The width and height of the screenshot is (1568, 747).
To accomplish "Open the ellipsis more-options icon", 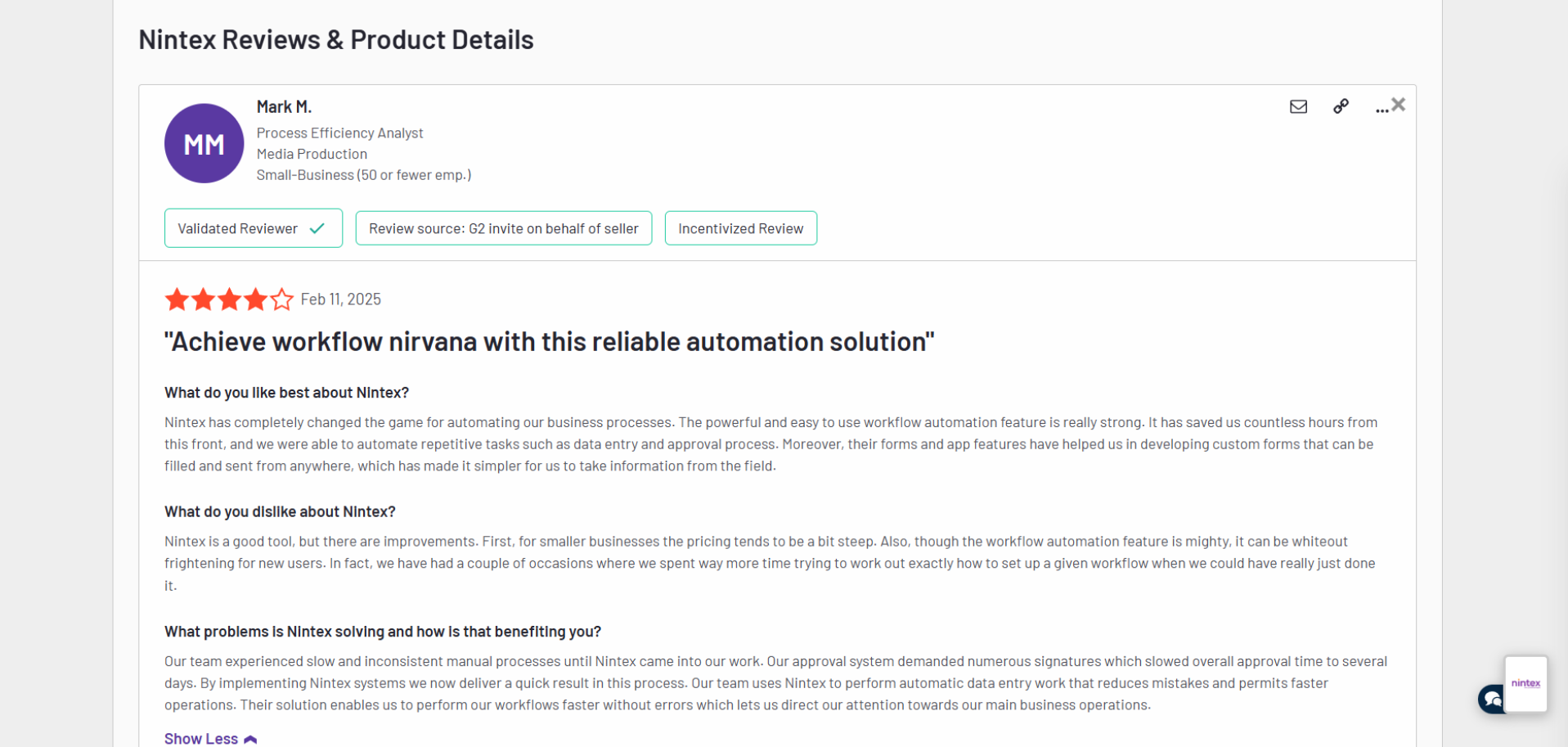I will coord(1381,109).
